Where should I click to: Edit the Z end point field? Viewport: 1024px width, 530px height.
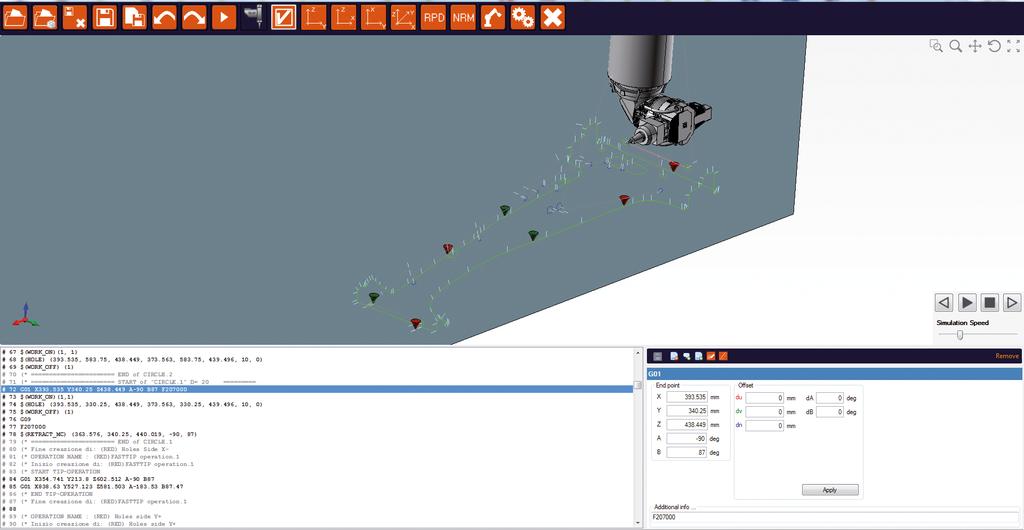point(687,425)
